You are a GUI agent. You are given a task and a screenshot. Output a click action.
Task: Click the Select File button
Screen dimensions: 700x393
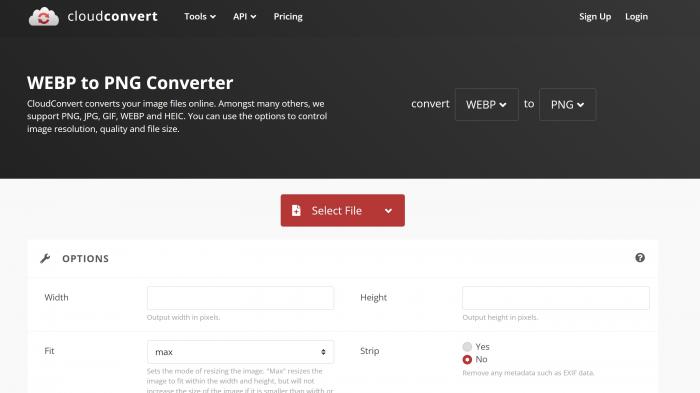click(x=342, y=210)
